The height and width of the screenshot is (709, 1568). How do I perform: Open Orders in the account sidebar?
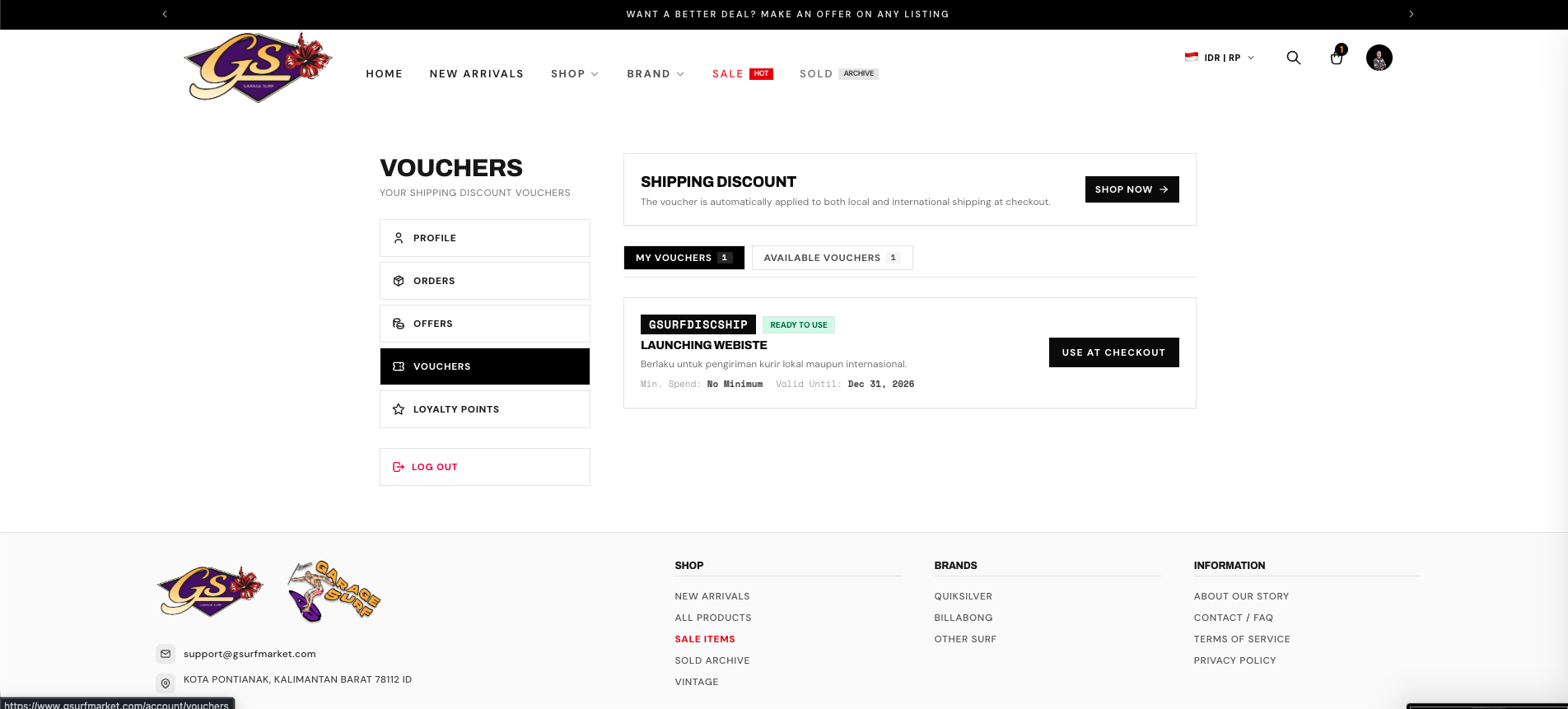(x=485, y=281)
